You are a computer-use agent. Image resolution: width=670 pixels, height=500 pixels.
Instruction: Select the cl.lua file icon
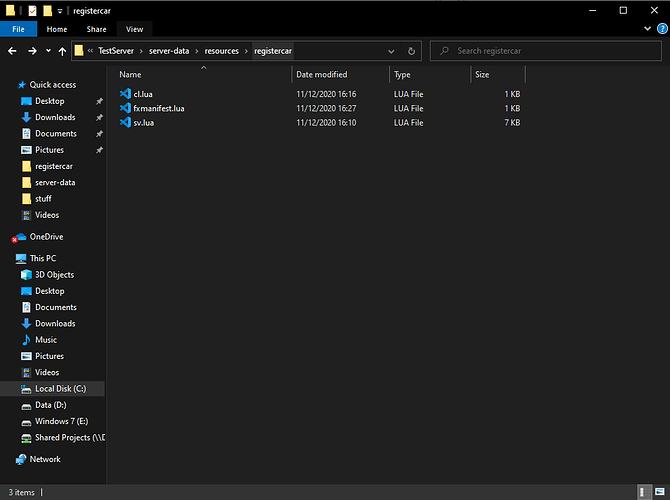(x=125, y=94)
